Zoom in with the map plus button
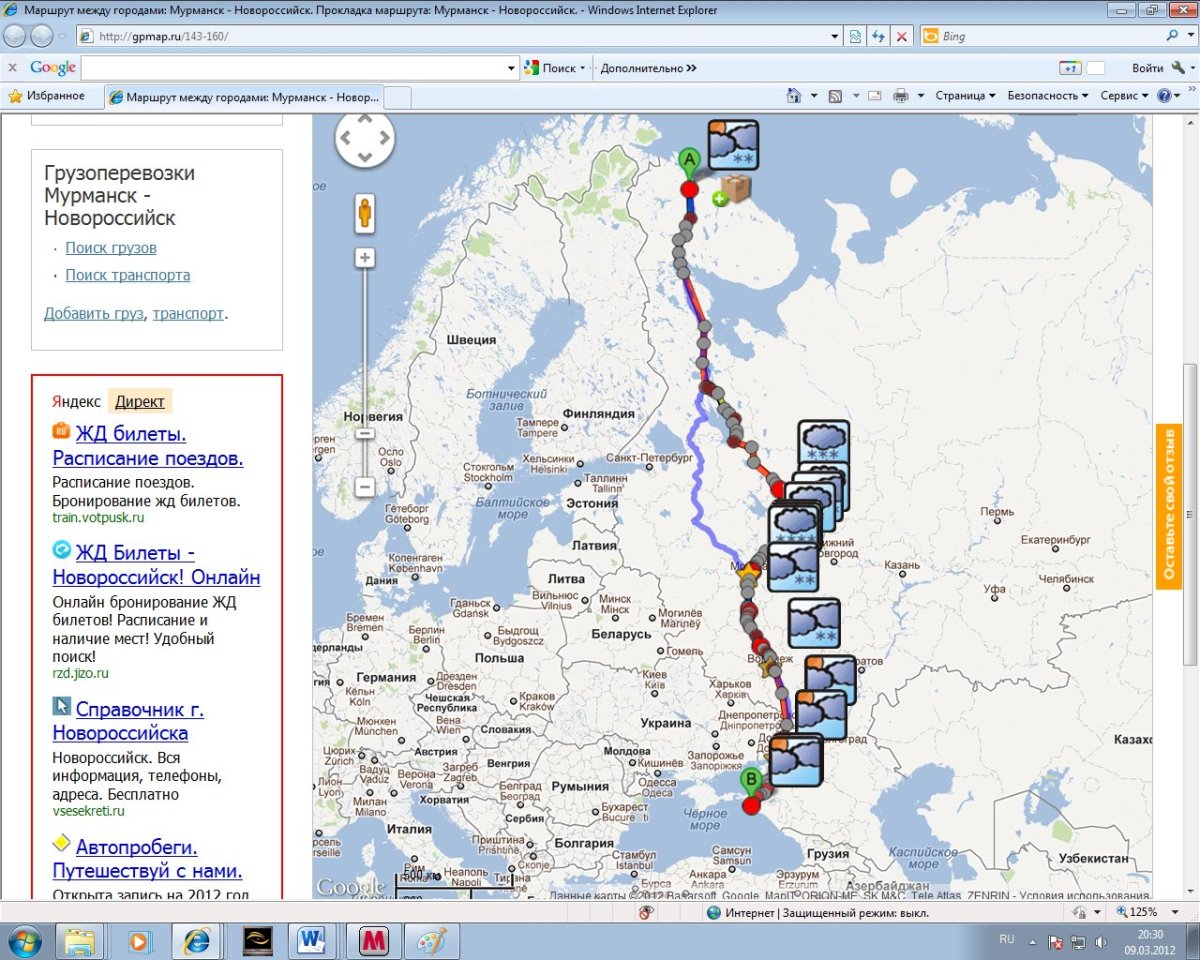This screenshot has width=1200, height=960. click(365, 258)
